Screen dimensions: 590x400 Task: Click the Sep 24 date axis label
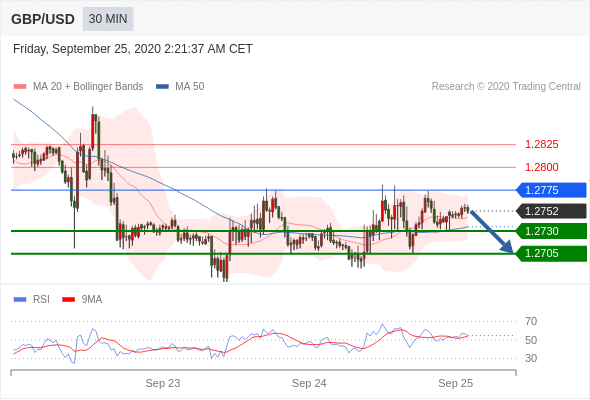click(x=309, y=383)
